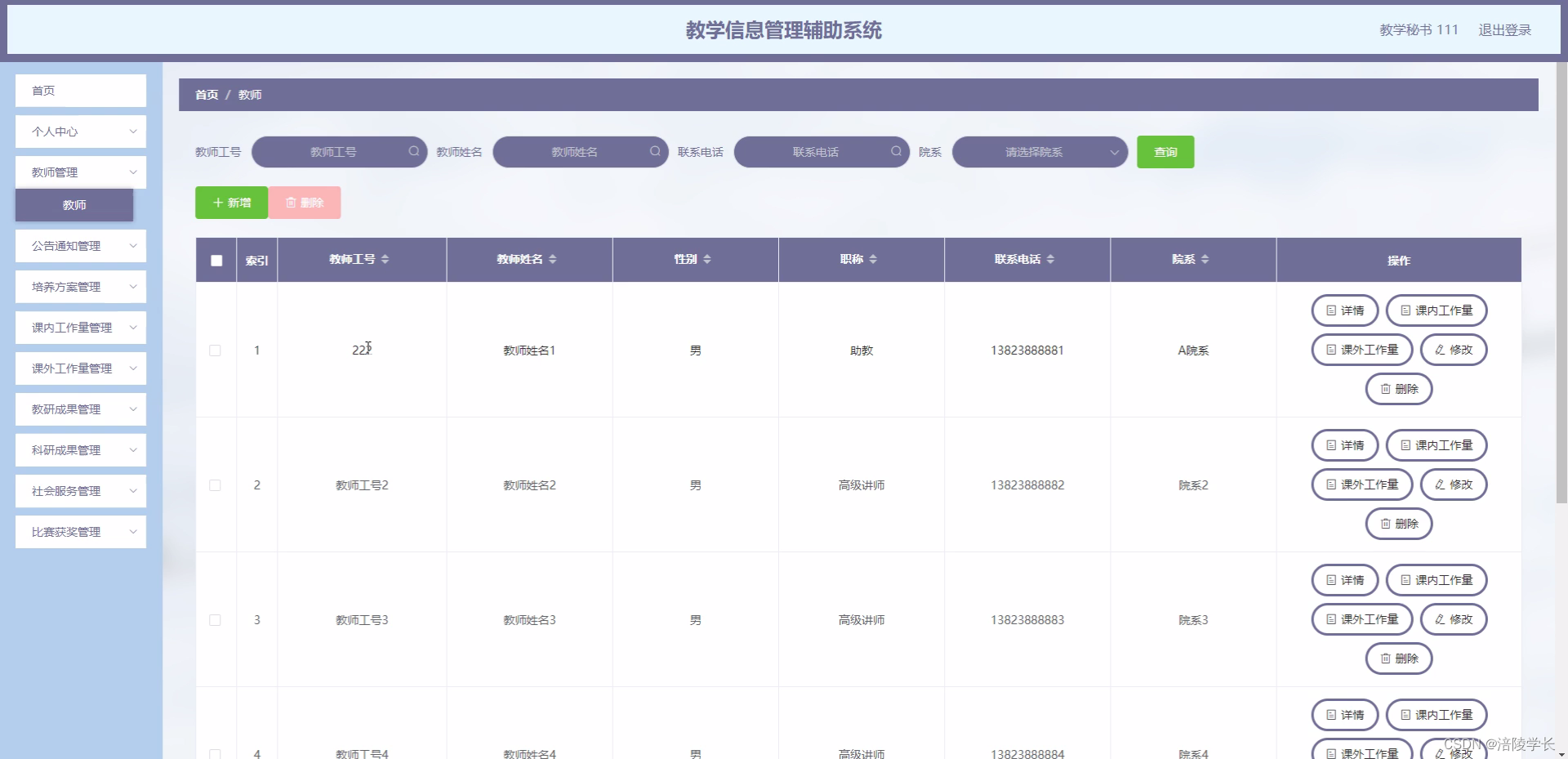The width and height of the screenshot is (1568, 759).
Task: Click the pencil icon on row 1's 修改 button
Action: click(1438, 349)
